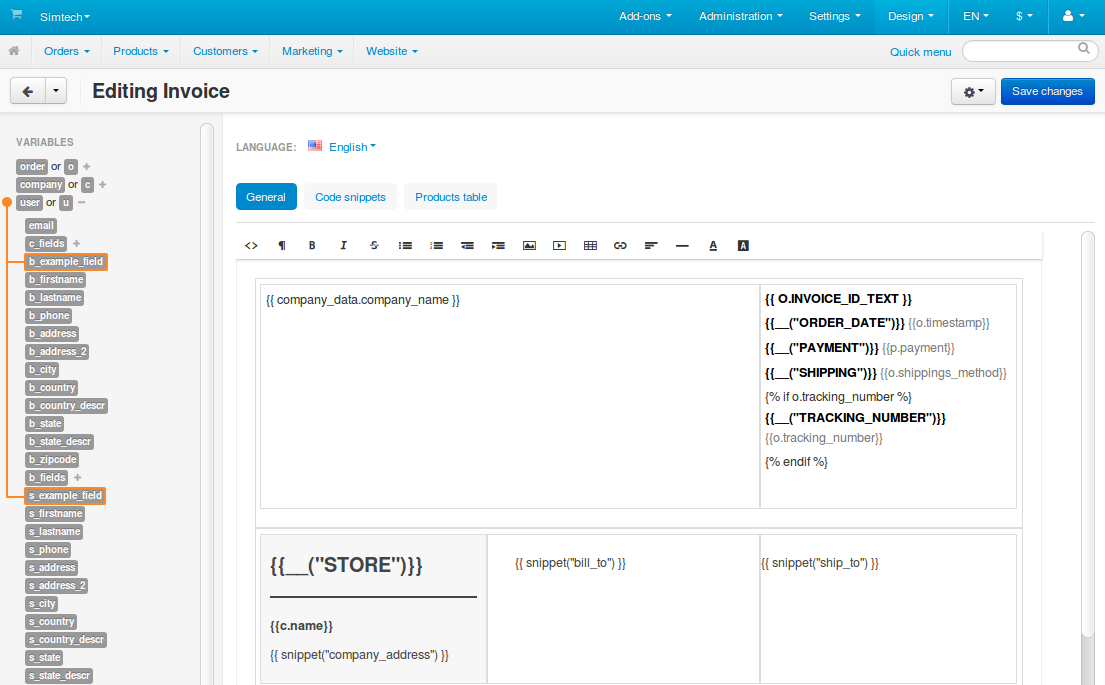
Task: Open the Website menu
Action: coord(392,51)
